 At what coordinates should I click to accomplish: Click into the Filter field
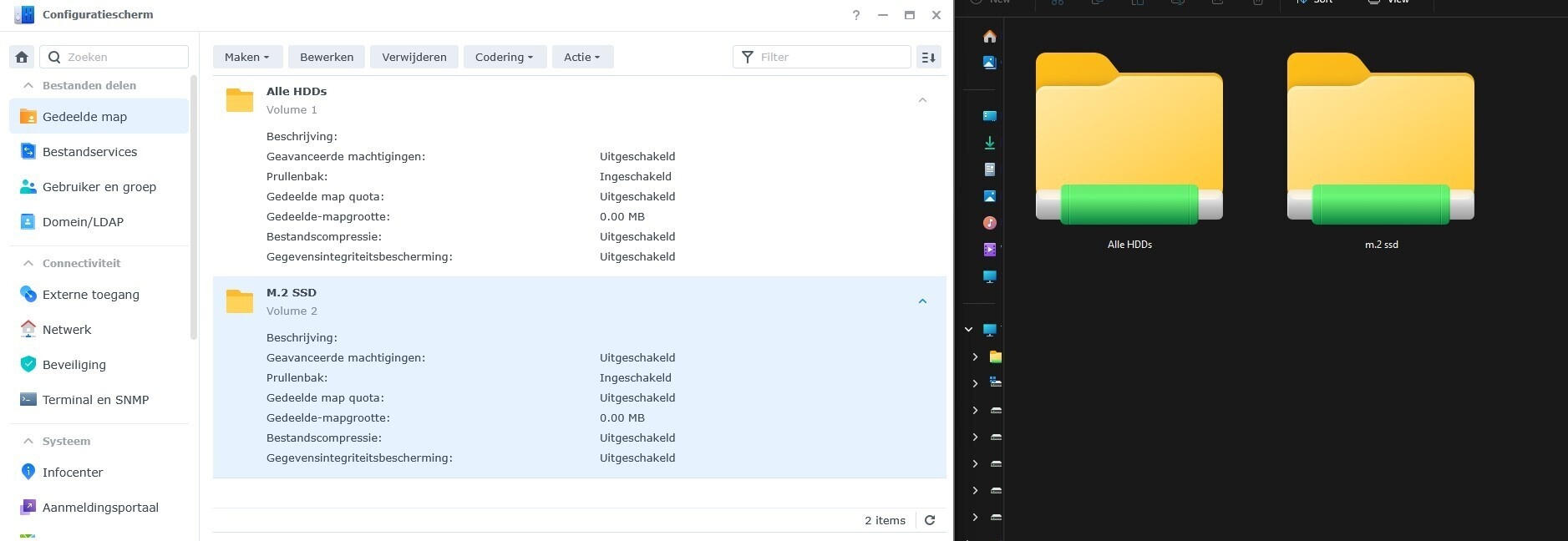(822, 57)
